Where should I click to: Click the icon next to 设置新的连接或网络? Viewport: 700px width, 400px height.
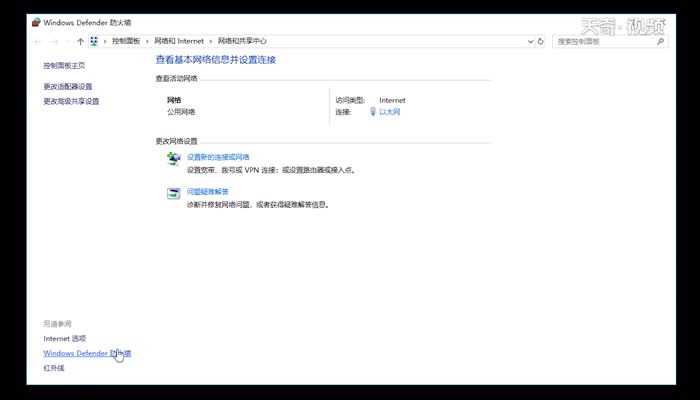[x=173, y=158]
